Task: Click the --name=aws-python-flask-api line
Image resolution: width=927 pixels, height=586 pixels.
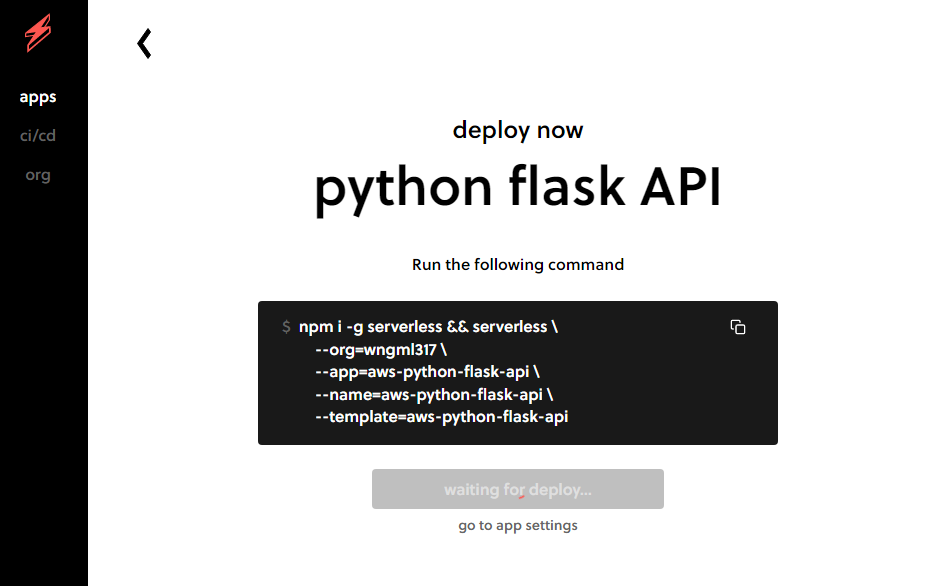Action: pos(434,394)
